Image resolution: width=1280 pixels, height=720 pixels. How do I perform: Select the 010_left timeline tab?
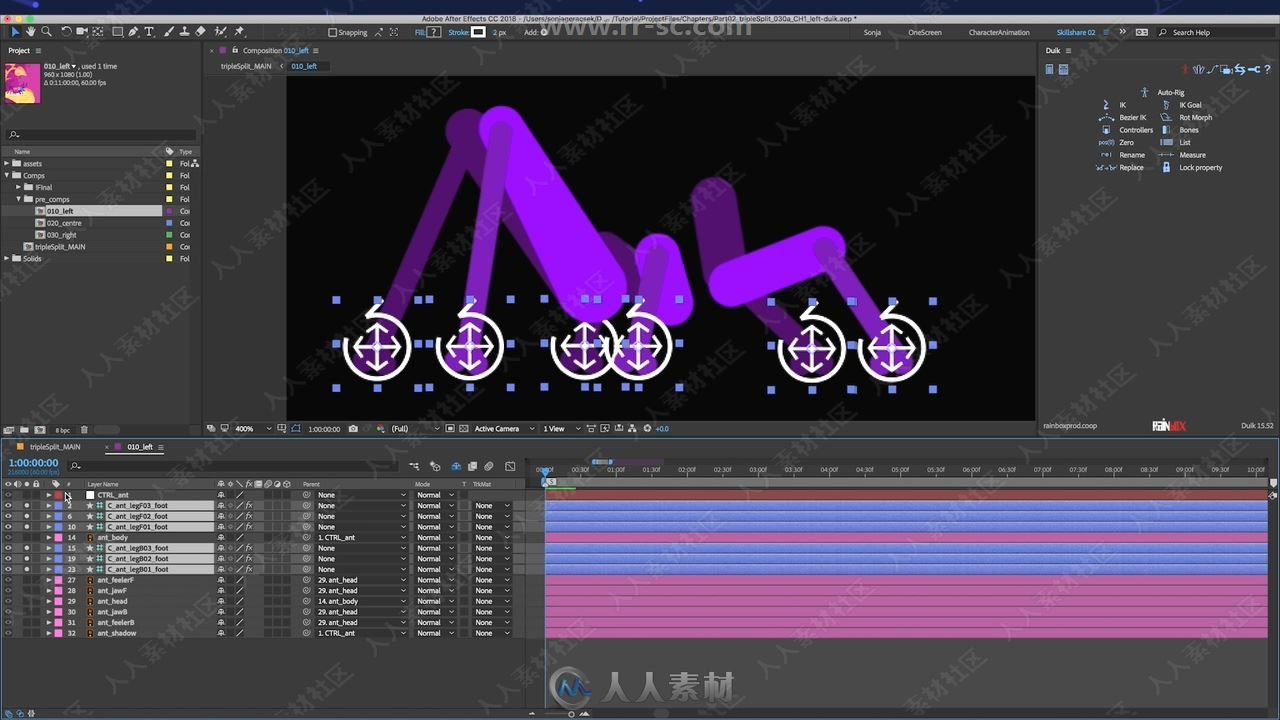point(139,447)
